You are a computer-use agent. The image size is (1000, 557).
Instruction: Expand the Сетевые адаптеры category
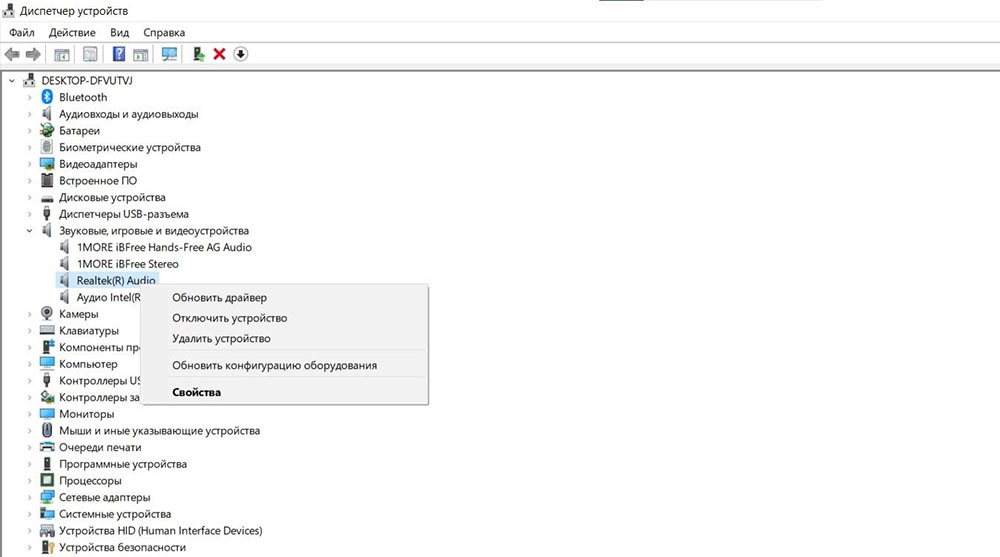[x=30, y=497]
